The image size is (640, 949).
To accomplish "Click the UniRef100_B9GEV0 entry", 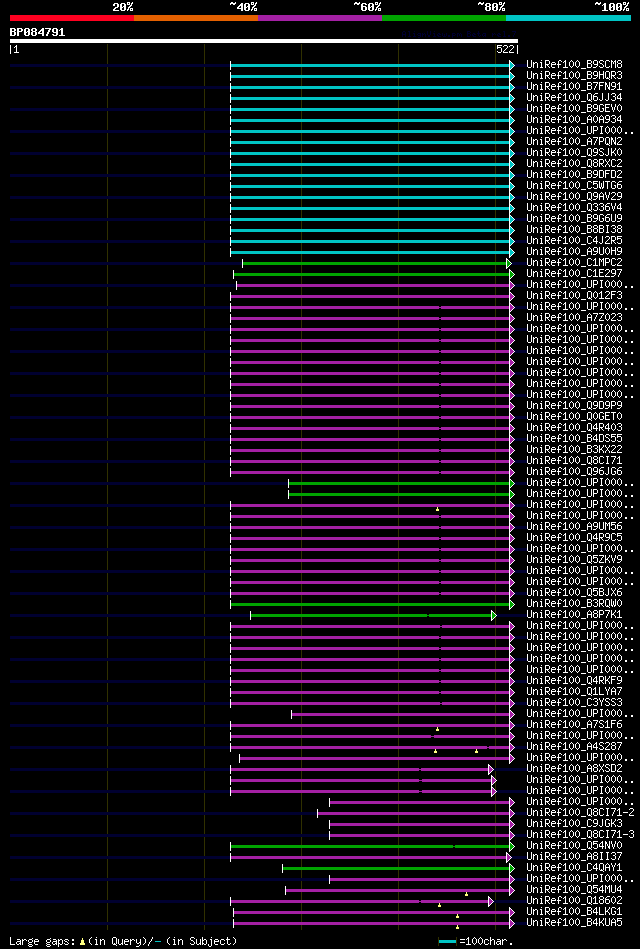I will (x=574, y=109).
